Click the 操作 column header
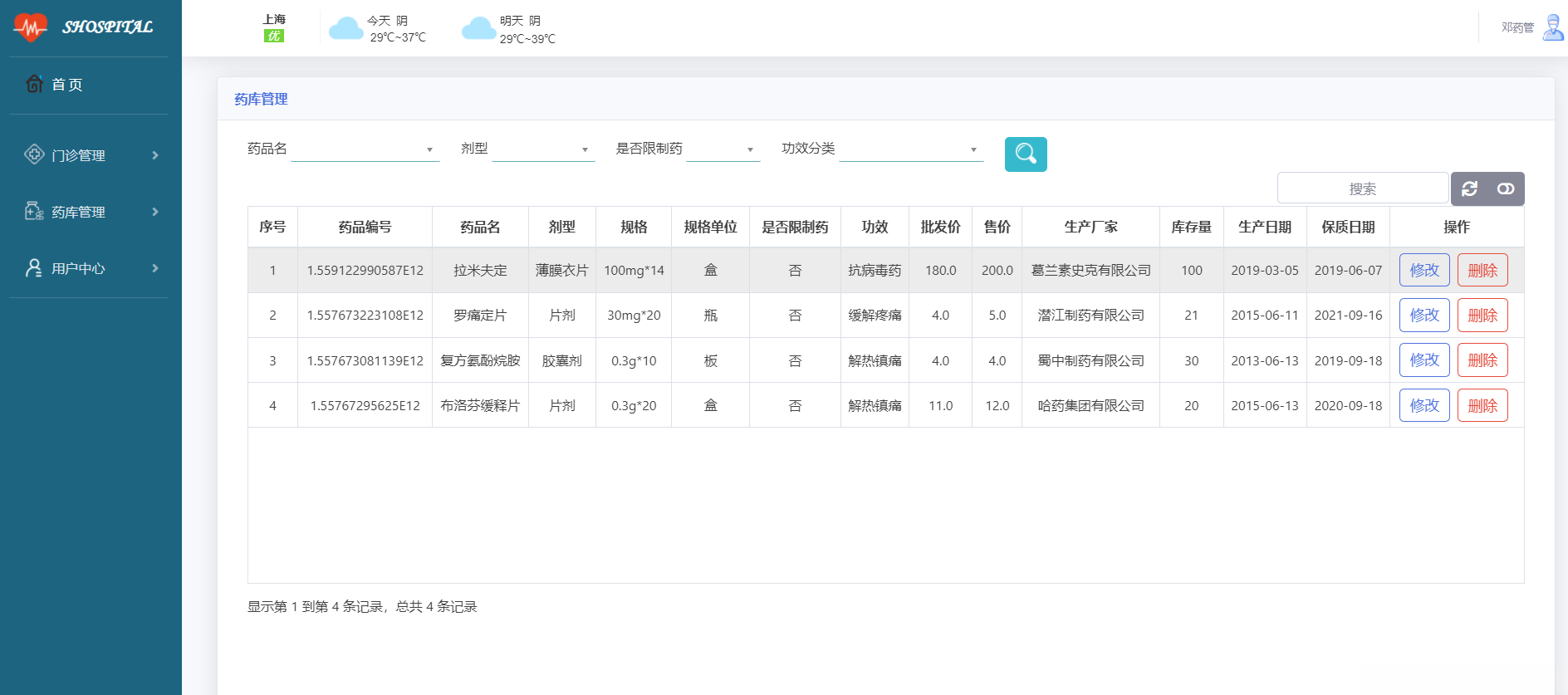 (1456, 227)
